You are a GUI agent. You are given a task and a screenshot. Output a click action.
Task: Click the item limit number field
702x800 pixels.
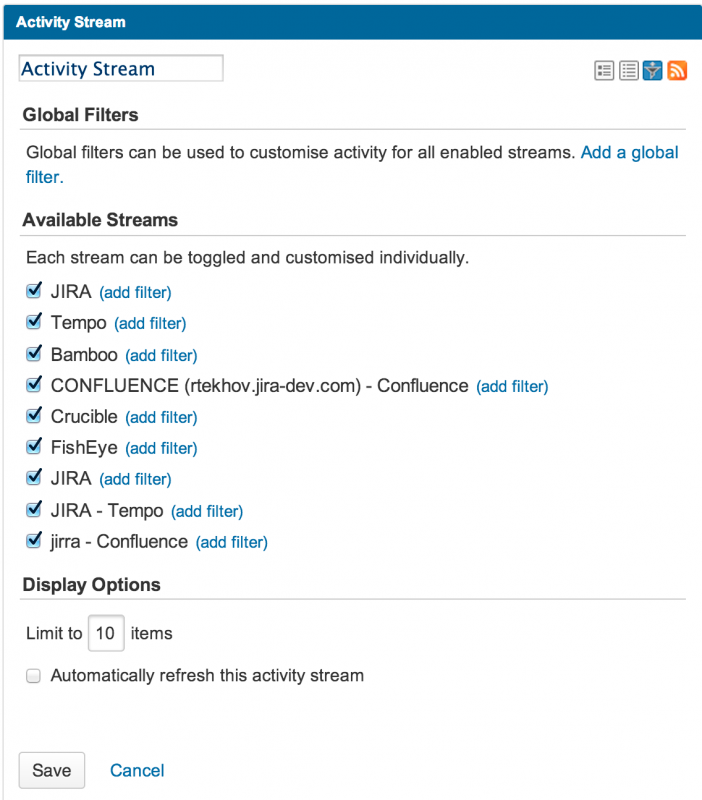coord(106,633)
